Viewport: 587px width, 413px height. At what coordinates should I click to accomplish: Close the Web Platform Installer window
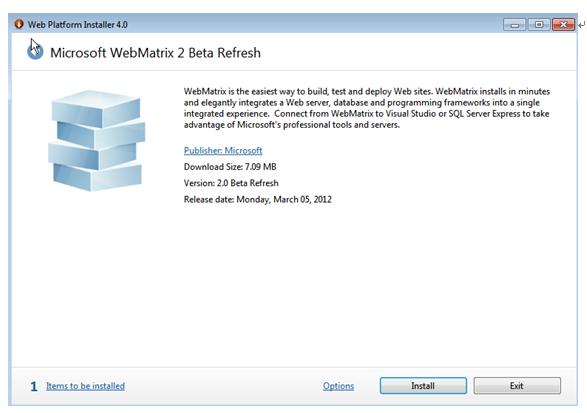pos(563,25)
